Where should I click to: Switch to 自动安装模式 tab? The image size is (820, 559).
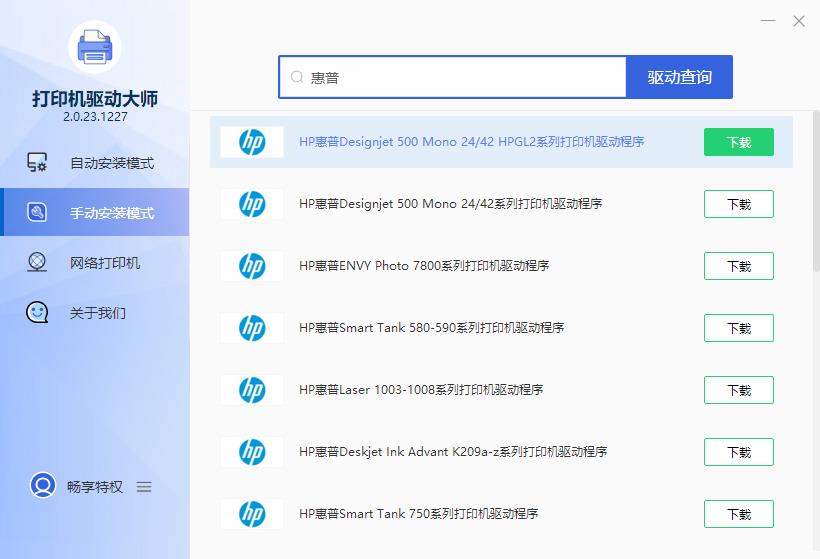coord(95,163)
